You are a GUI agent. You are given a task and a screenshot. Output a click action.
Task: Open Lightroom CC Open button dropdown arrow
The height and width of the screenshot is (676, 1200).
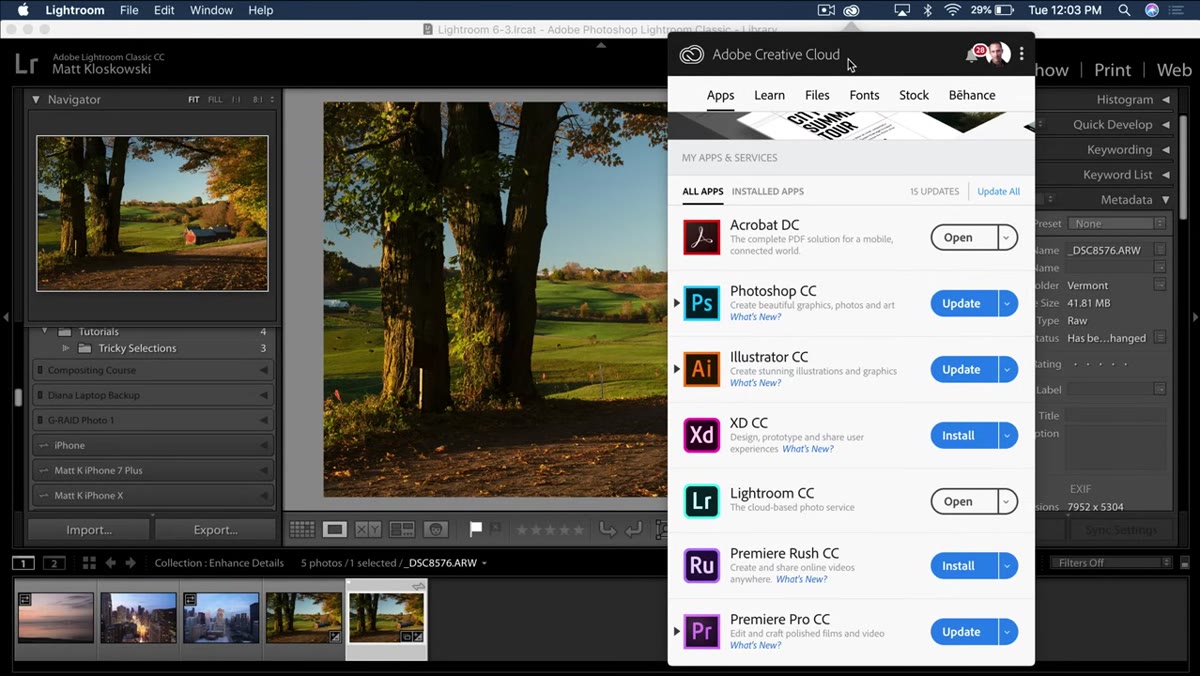(1008, 502)
